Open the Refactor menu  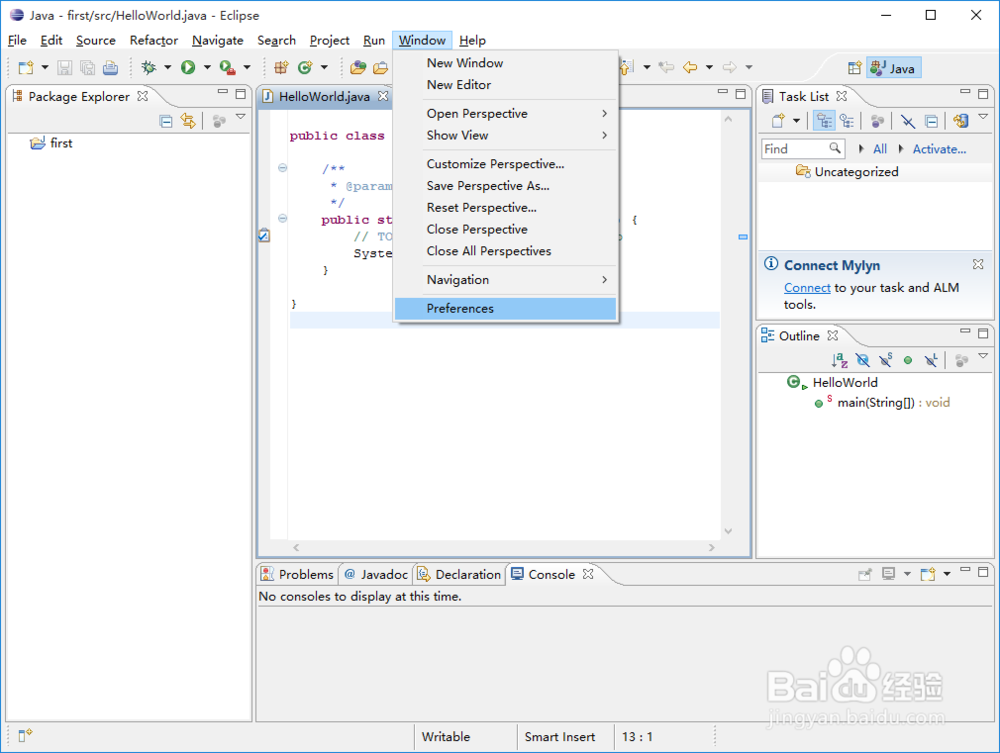point(154,40)
